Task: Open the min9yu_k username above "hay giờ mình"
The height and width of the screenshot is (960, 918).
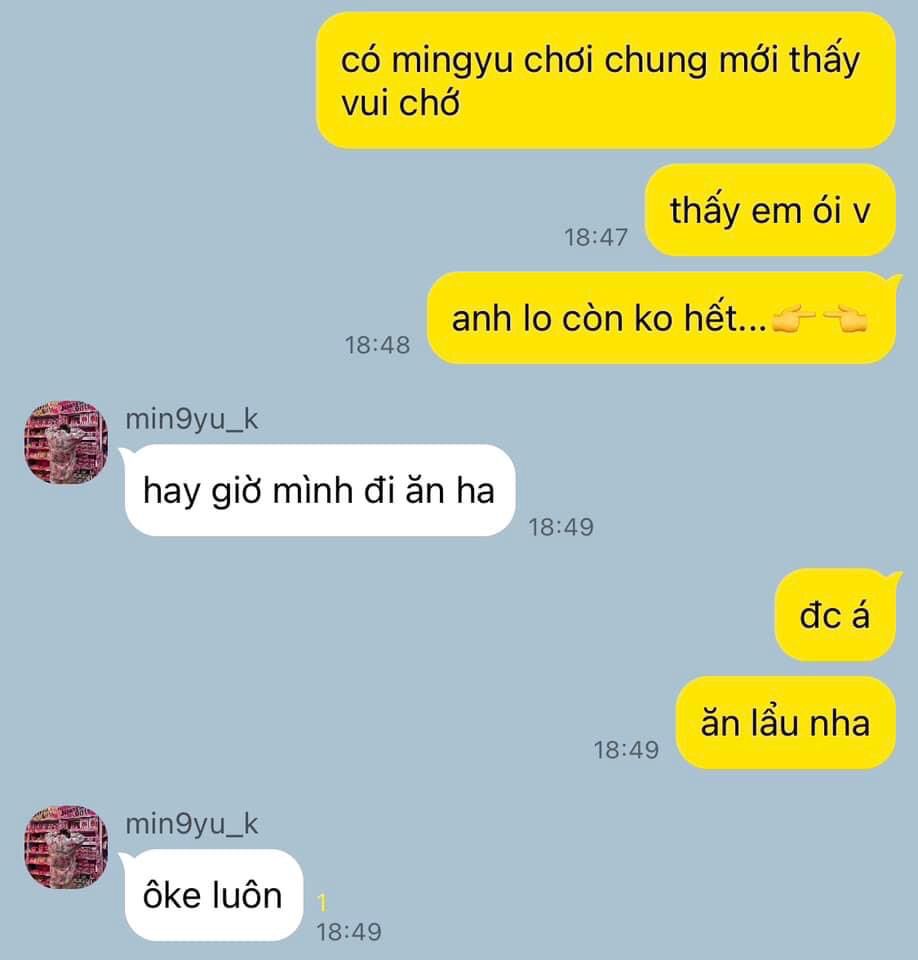Action: point(192,419)
